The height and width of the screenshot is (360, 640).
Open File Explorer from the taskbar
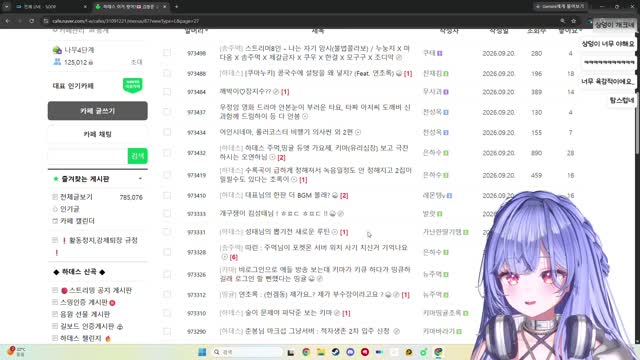click(321, 352)
